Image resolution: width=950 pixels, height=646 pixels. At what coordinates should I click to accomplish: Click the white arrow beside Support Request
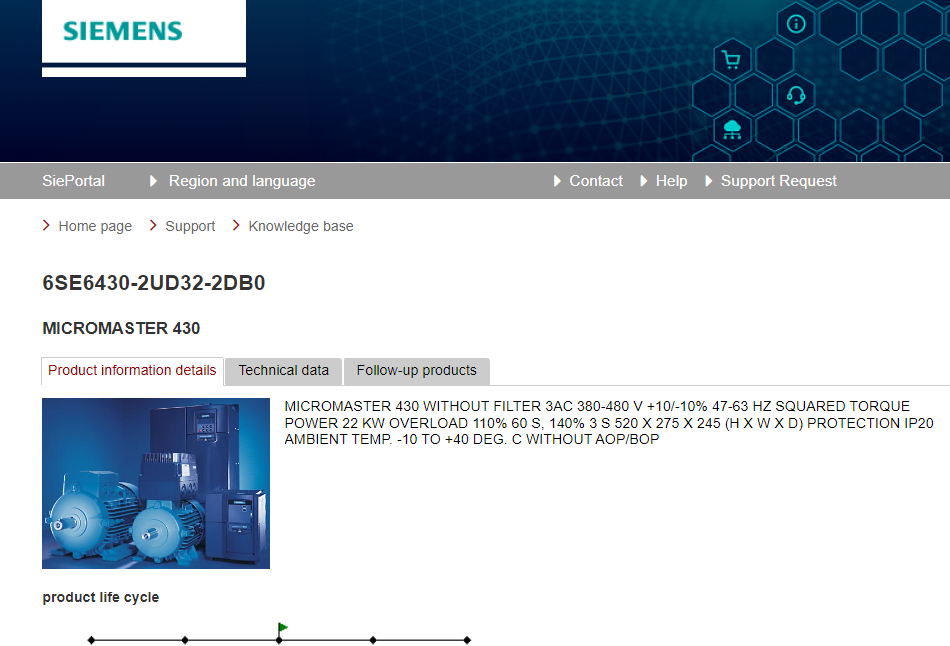tap(709, 181)
